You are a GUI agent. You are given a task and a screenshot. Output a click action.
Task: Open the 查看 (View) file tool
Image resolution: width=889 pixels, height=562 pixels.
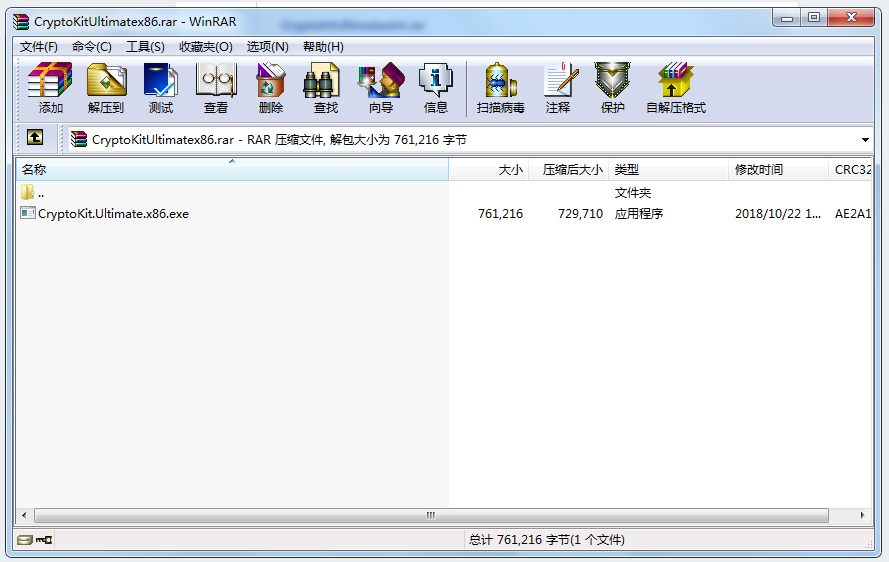click(216, 88)
